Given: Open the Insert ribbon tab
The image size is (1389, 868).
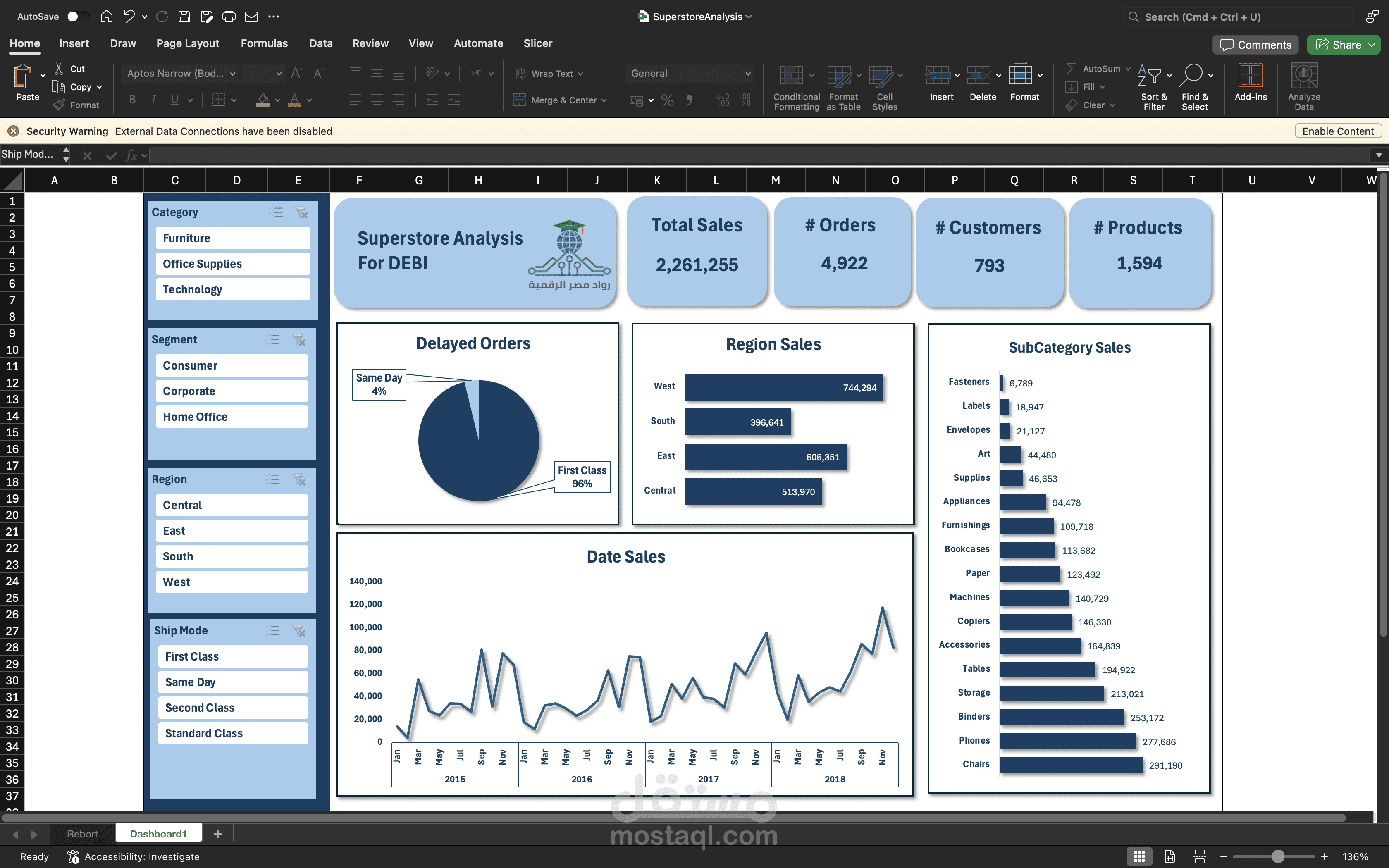Looking at the screenshot, I should (74, 43).
